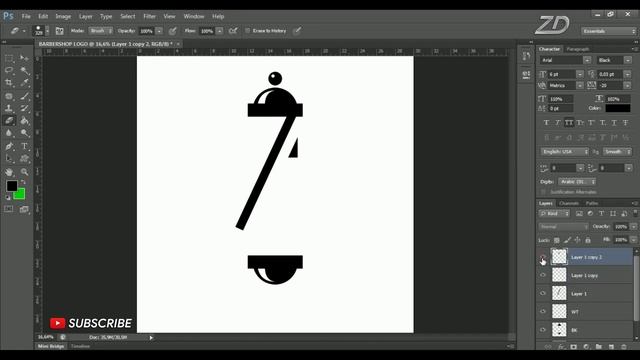Select the Crop tool
The image size is (640, 360).
[x=9, y=83]
